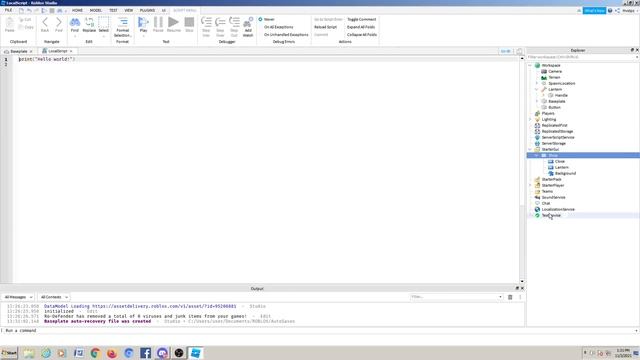Select SoundService in Explorer

553,198
